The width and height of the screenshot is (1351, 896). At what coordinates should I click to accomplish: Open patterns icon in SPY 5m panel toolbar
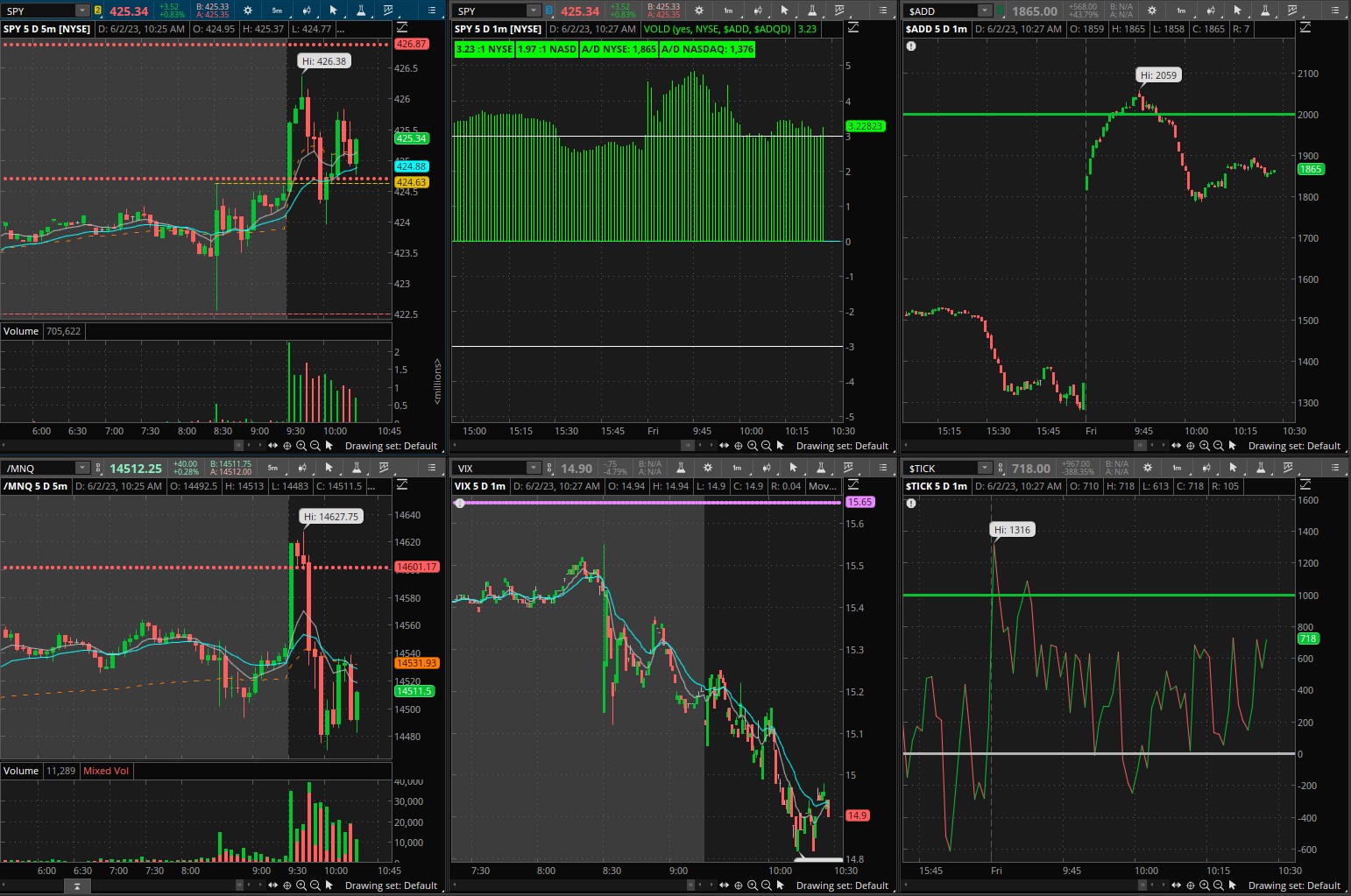coord(389,11)
